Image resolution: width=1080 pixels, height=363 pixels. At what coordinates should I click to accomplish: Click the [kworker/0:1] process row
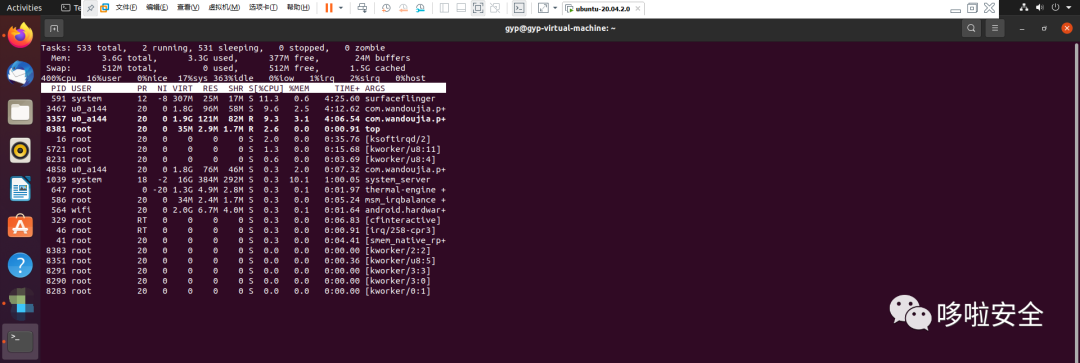click(243, 291)
